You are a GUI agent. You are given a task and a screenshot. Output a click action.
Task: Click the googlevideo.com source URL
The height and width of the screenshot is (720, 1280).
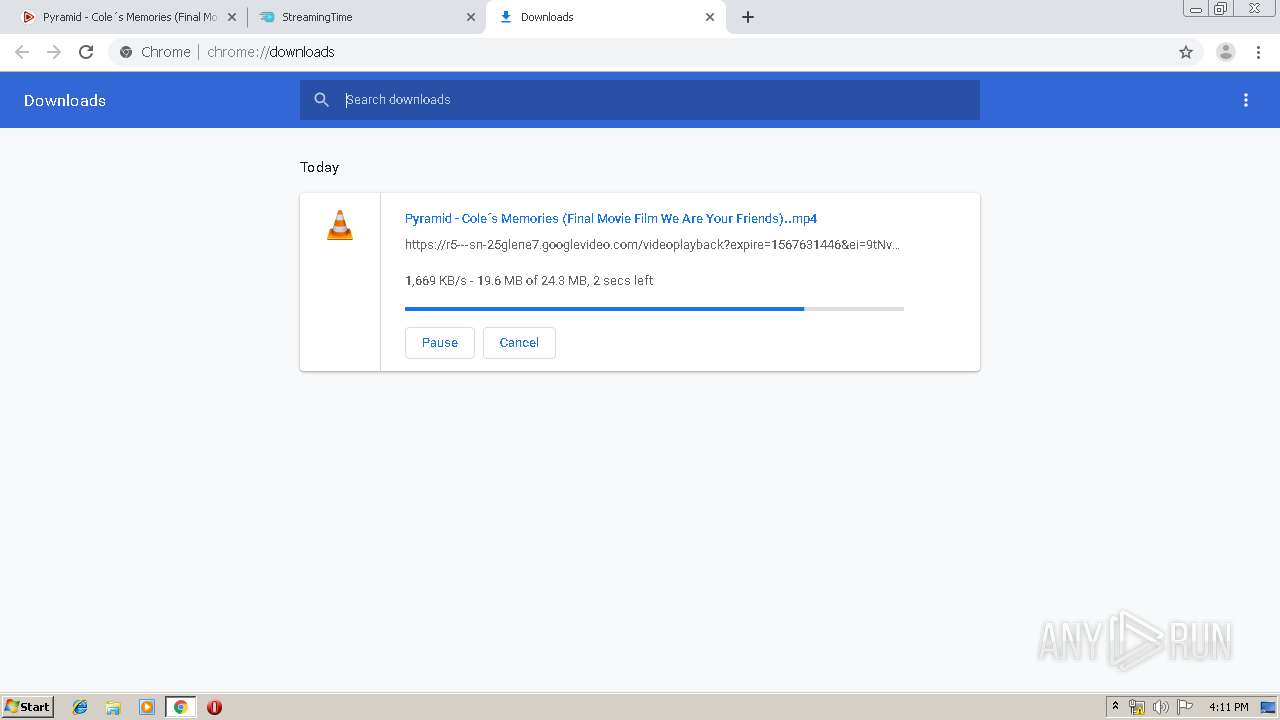652,244
